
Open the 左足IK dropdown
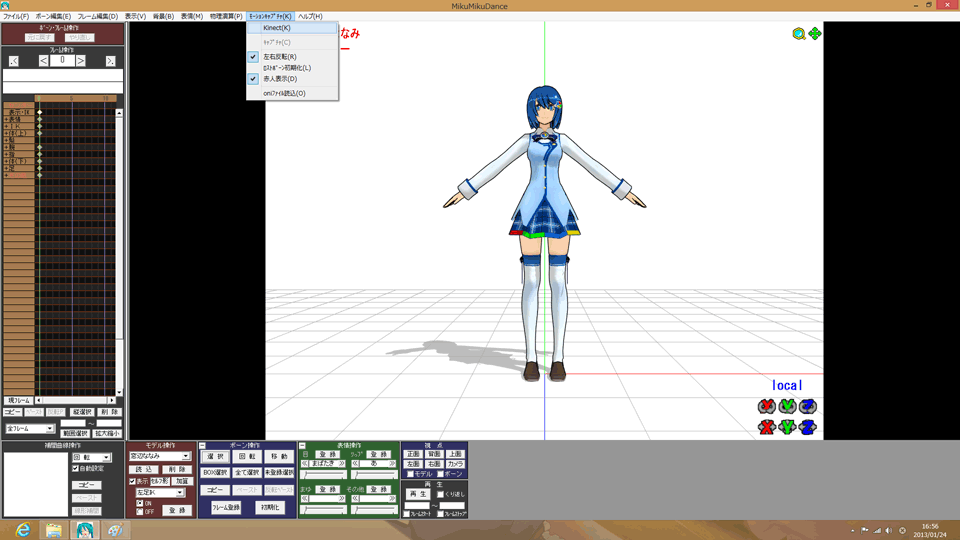coord(180,492)
